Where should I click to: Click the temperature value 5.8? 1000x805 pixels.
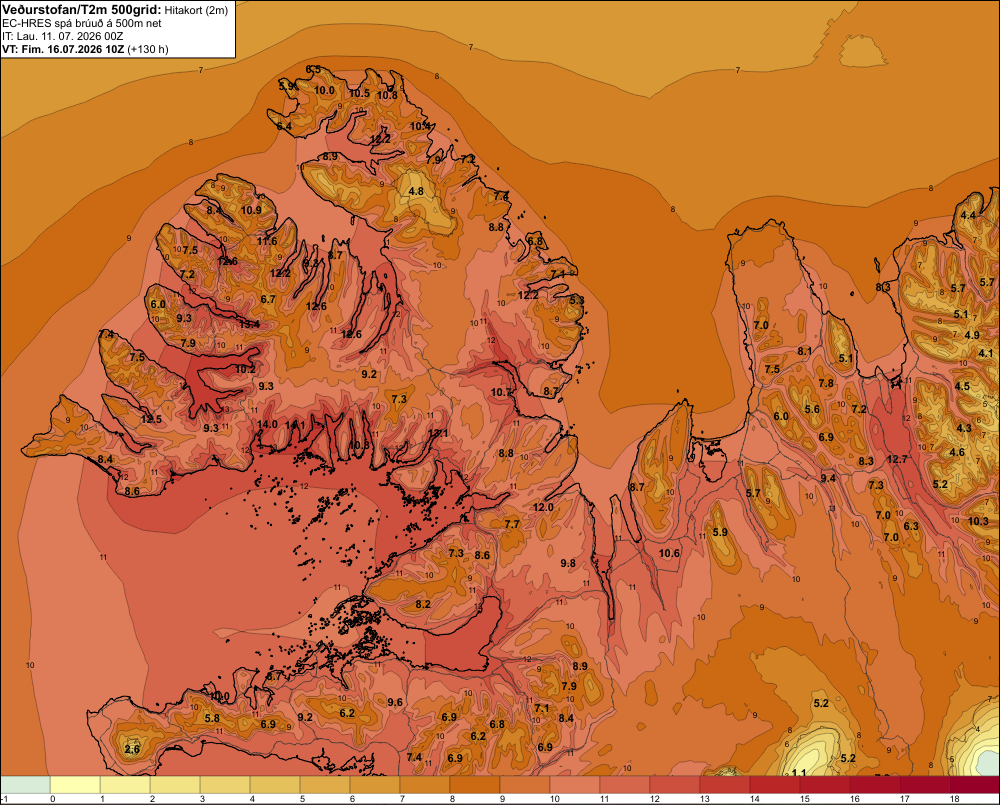pyautogui.click(x=212, y=718)
